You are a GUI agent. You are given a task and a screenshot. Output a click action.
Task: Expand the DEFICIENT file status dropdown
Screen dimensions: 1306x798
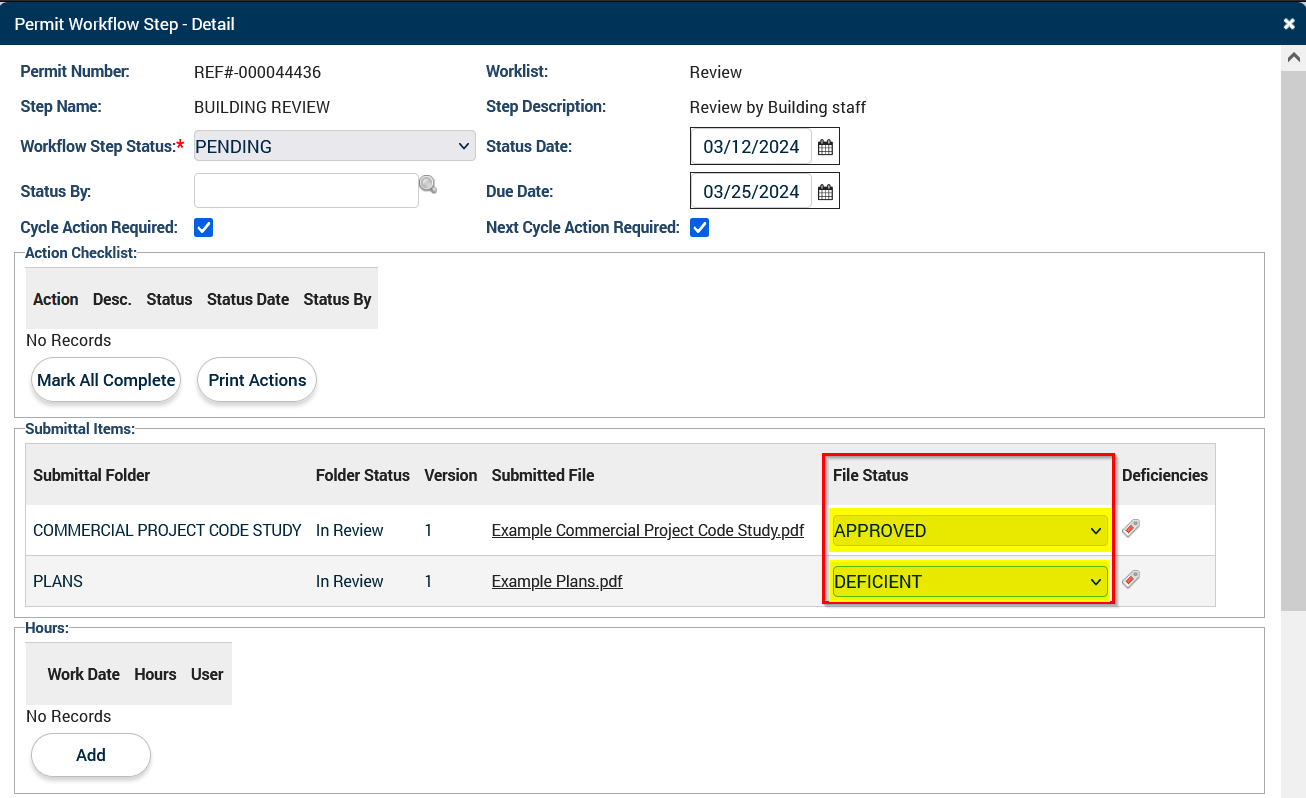(968, 582)
